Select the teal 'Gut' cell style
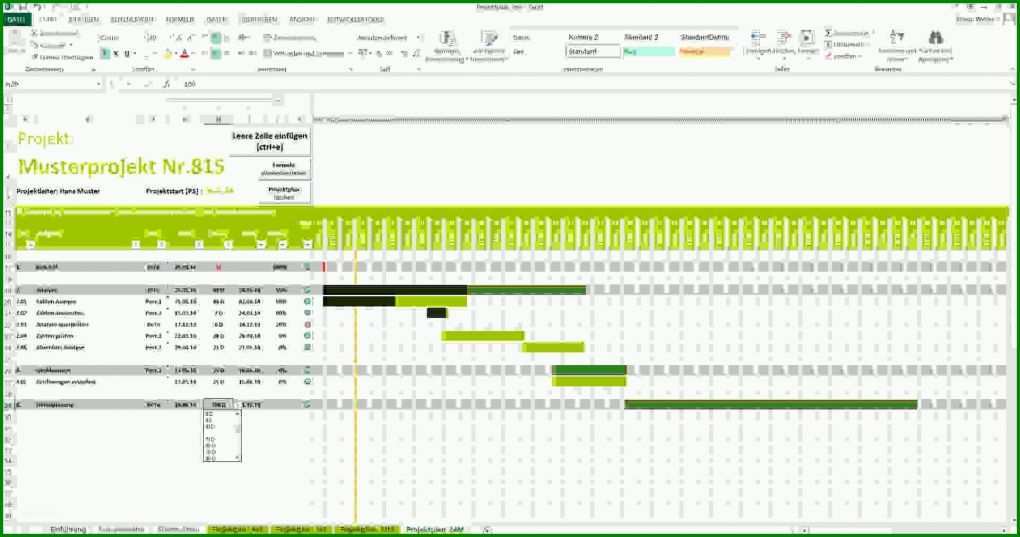This screenshot has width=1020, height=537. [648, 51]
